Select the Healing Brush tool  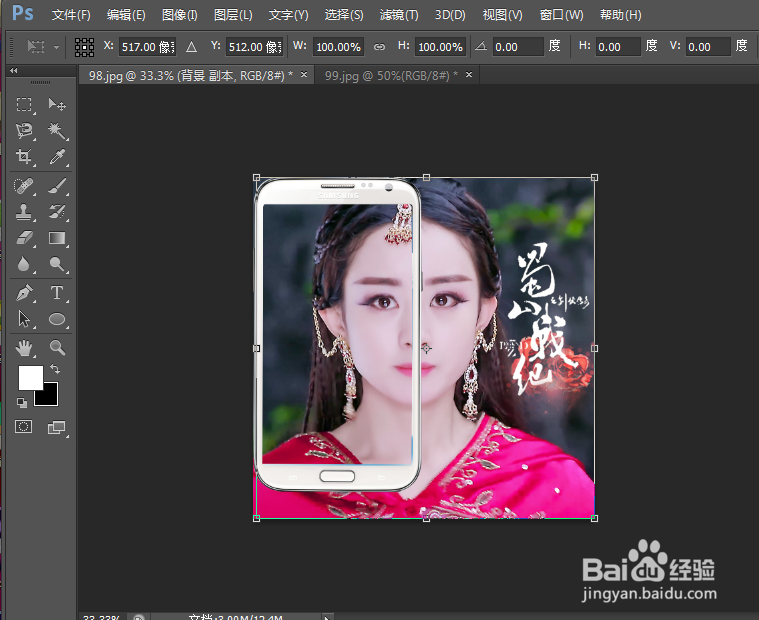click(x=24, y=186)
